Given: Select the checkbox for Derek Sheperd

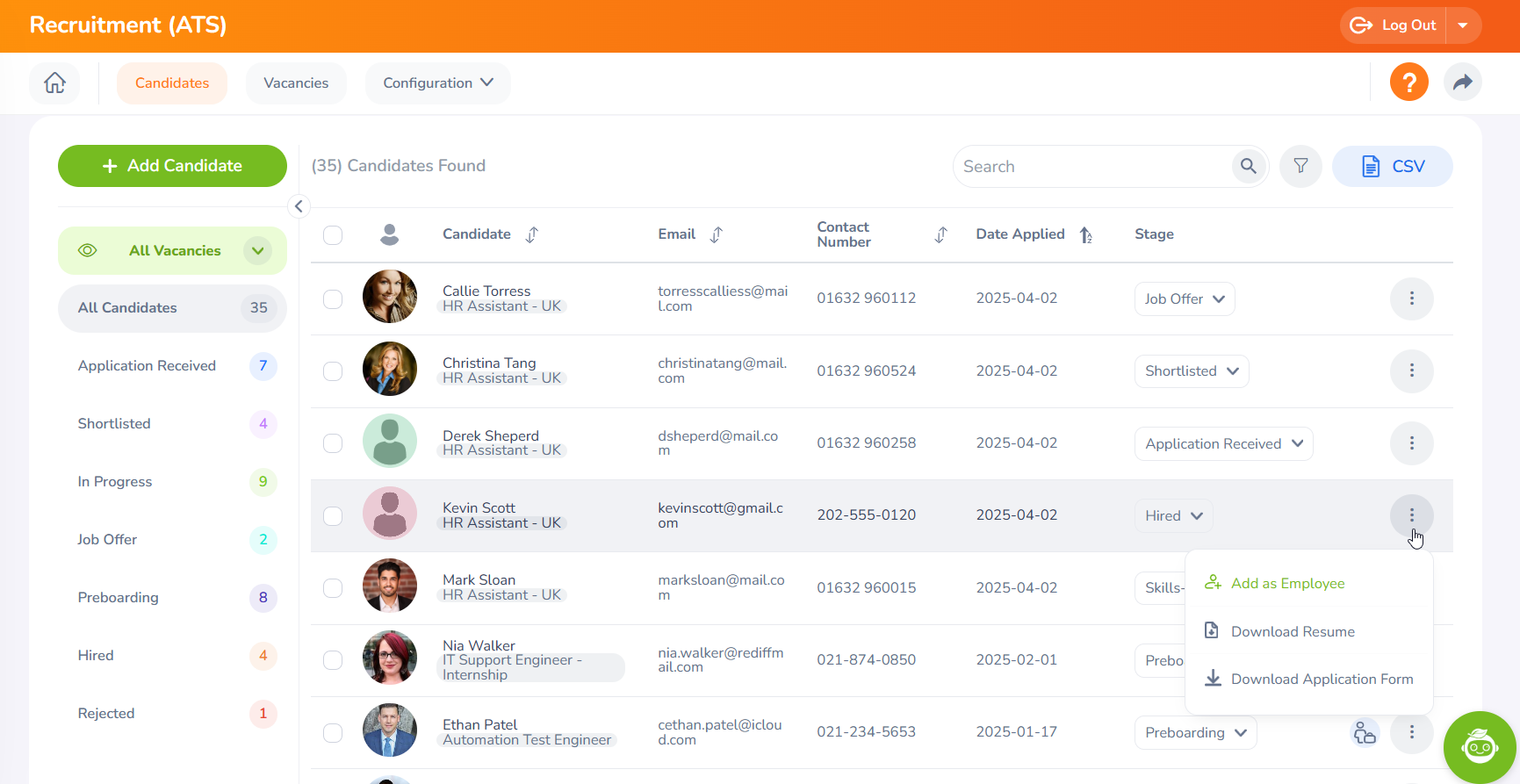Looking at the screenshot, I should [333, 443].
